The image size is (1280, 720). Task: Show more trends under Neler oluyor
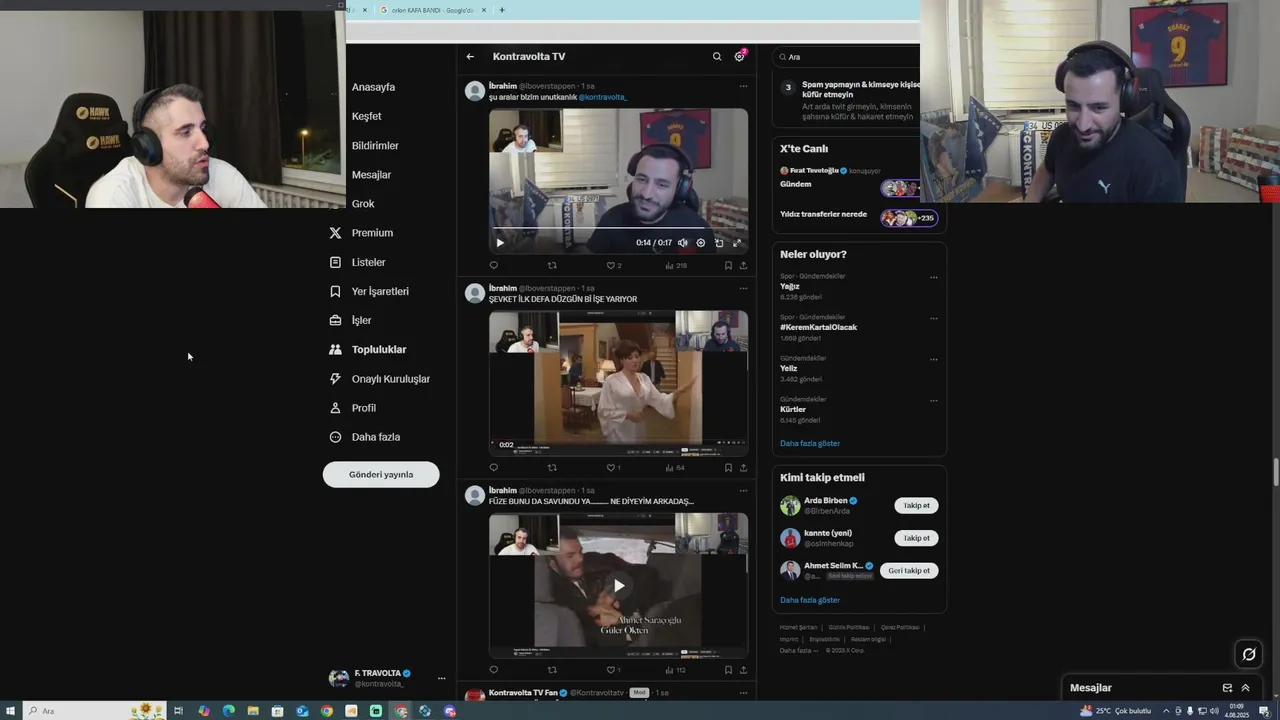coord(810,443)
